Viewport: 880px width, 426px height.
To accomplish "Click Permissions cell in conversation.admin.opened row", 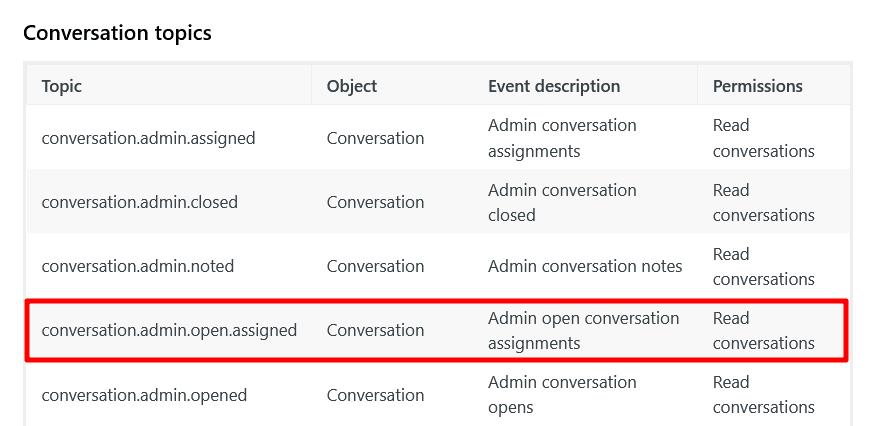I will coord(763,394).
